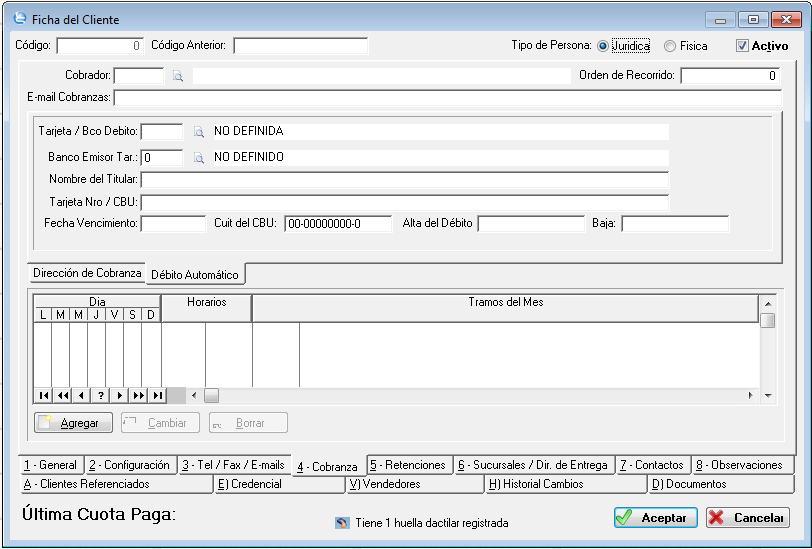This screenshot has height=549, width=812.
Task: Click the grid's vertical scrollbar thumb
Action: tap(767, 321)
